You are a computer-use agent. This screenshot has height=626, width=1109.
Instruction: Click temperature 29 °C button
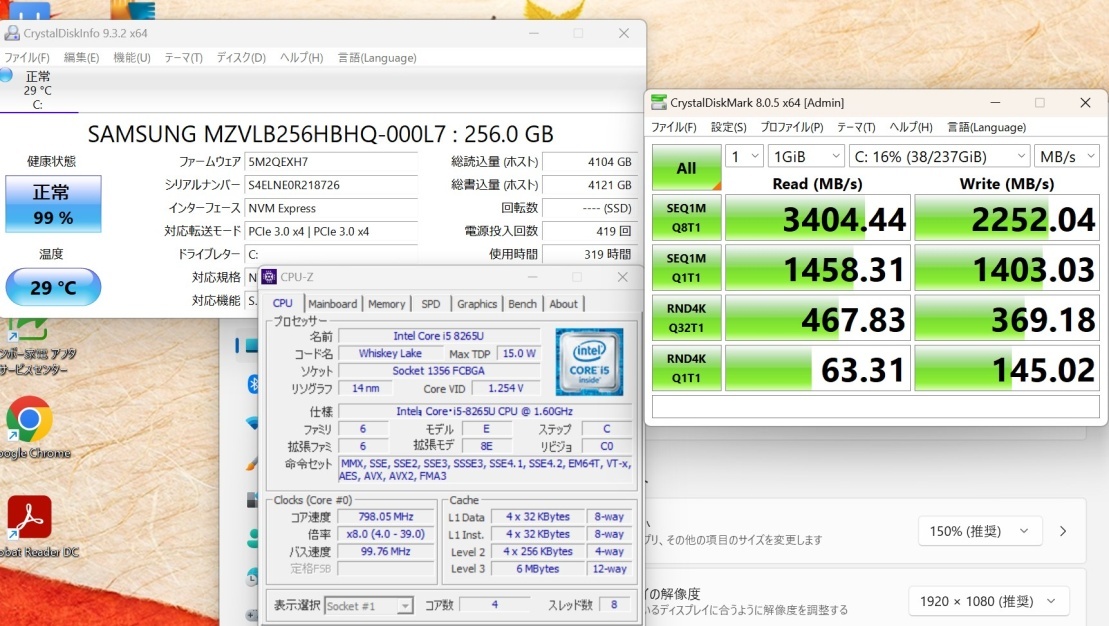(x=53, y=287)
